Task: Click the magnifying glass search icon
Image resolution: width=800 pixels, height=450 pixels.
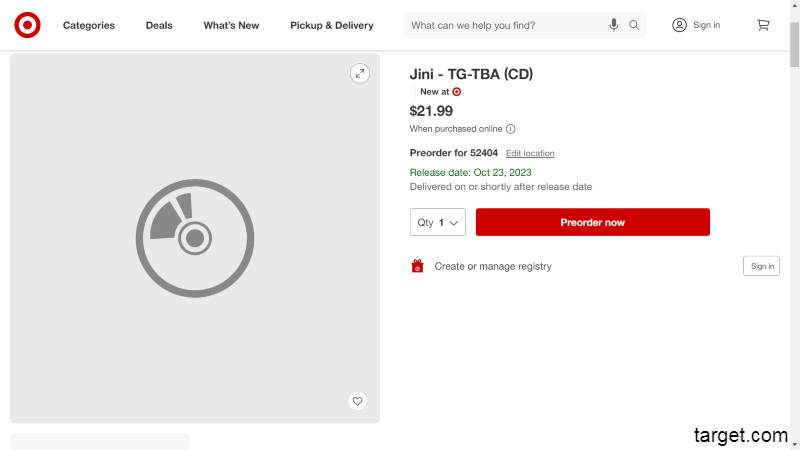Action: pos(634,25)
